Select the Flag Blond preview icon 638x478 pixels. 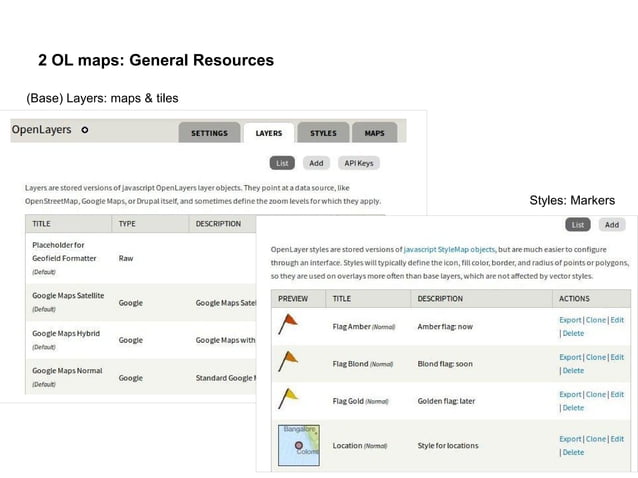coord(288,361)
